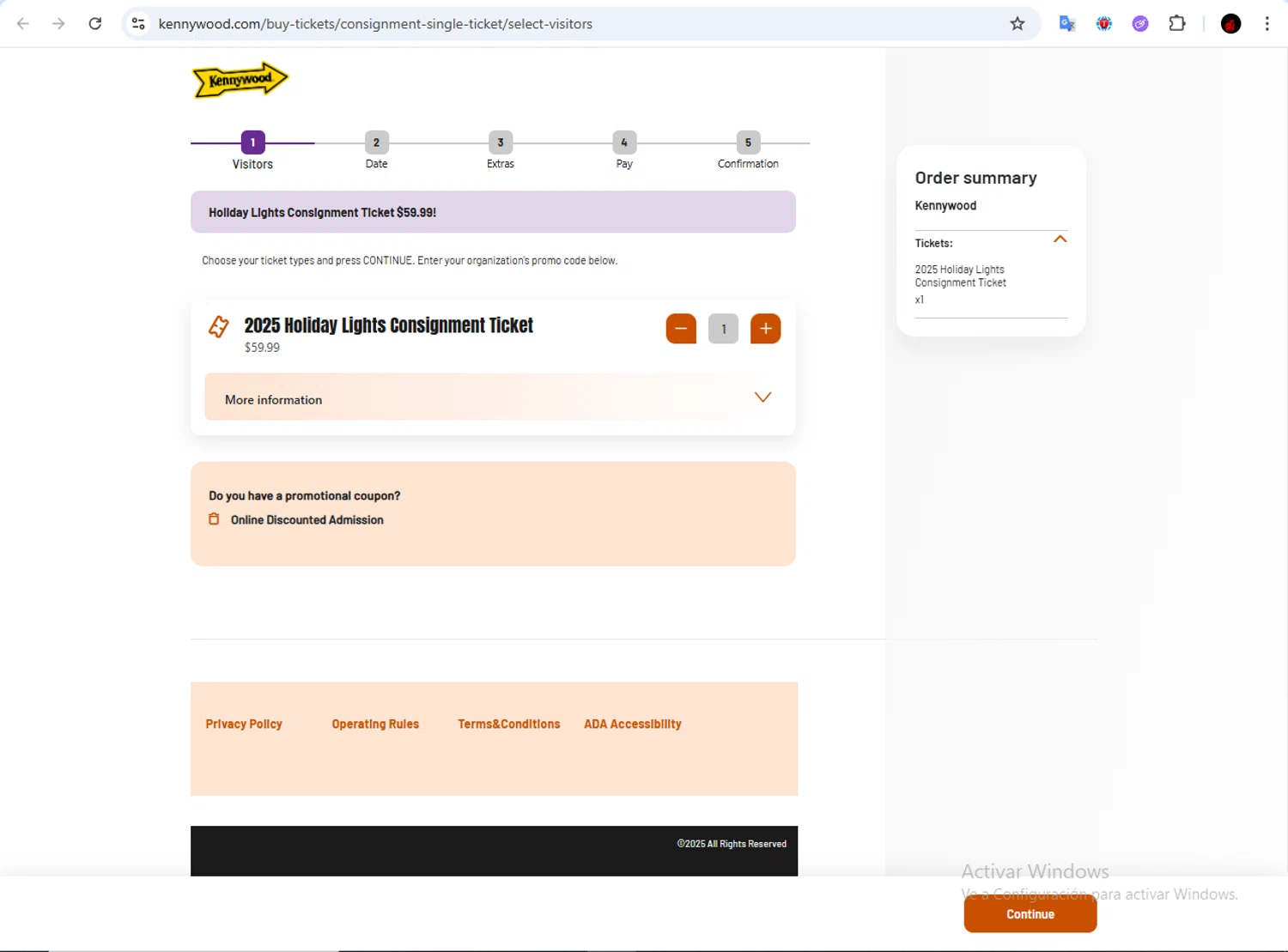Screen dimensions: 1288x952
Task: Click the Do you have a promotional coupon? text
Action: tap(305, 496)
